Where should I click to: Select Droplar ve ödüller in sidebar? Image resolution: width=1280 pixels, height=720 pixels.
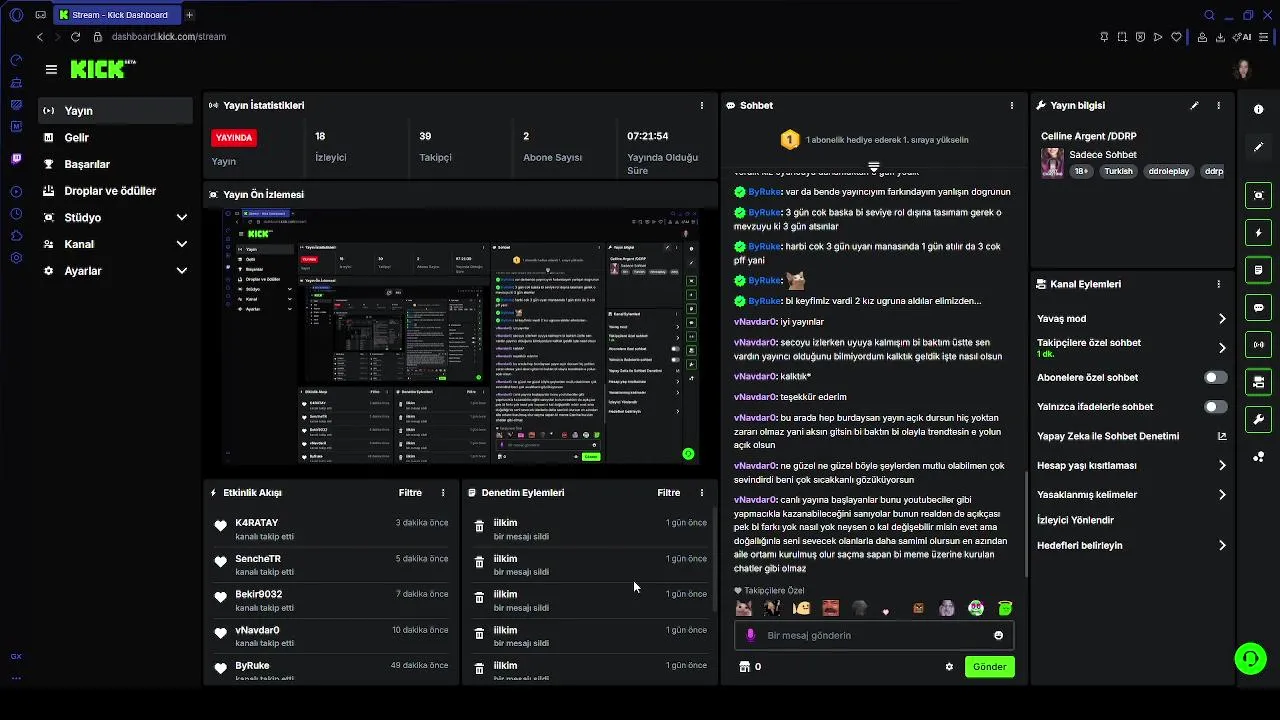click(116, 191)
